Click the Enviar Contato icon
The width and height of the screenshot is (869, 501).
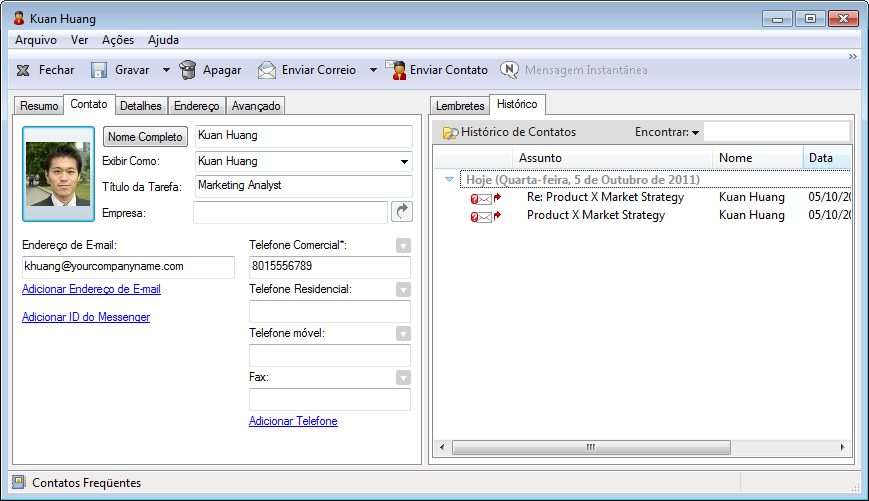click(x=396, y=70)
